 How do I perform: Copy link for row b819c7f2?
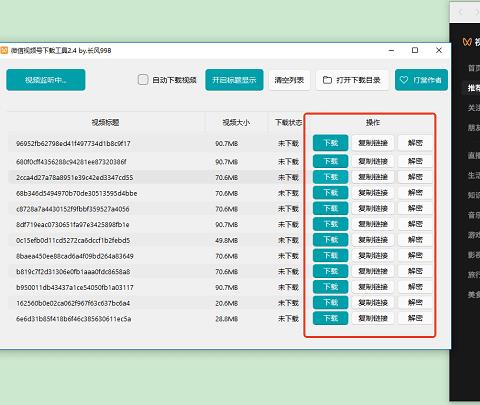pos(373,271)
